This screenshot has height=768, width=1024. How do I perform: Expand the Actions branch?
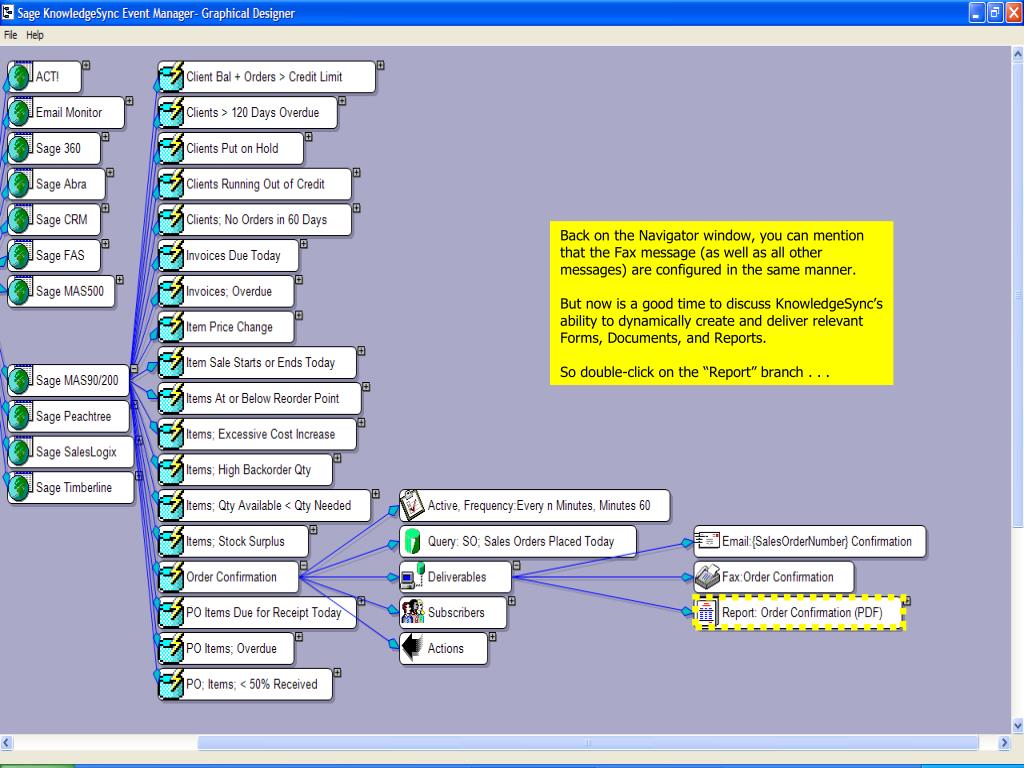[x=492, y=637]
